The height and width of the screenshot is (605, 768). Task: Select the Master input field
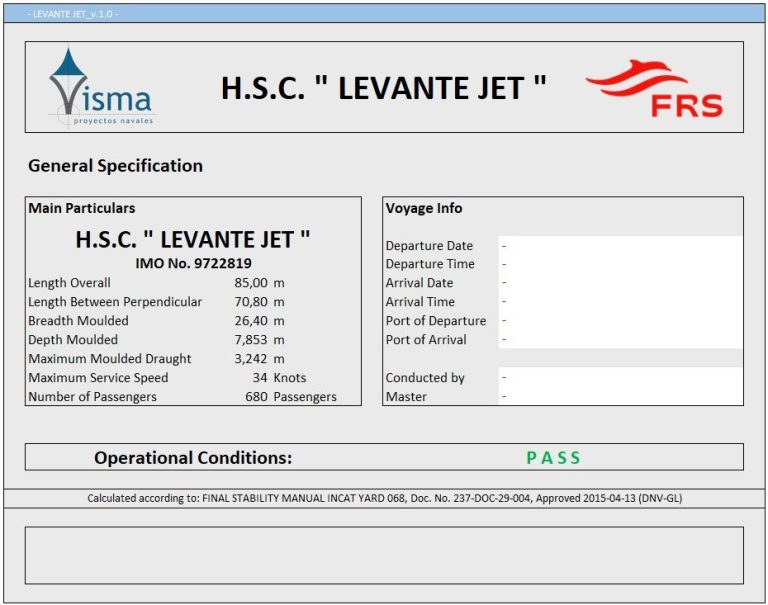click(x=620, y=396)
